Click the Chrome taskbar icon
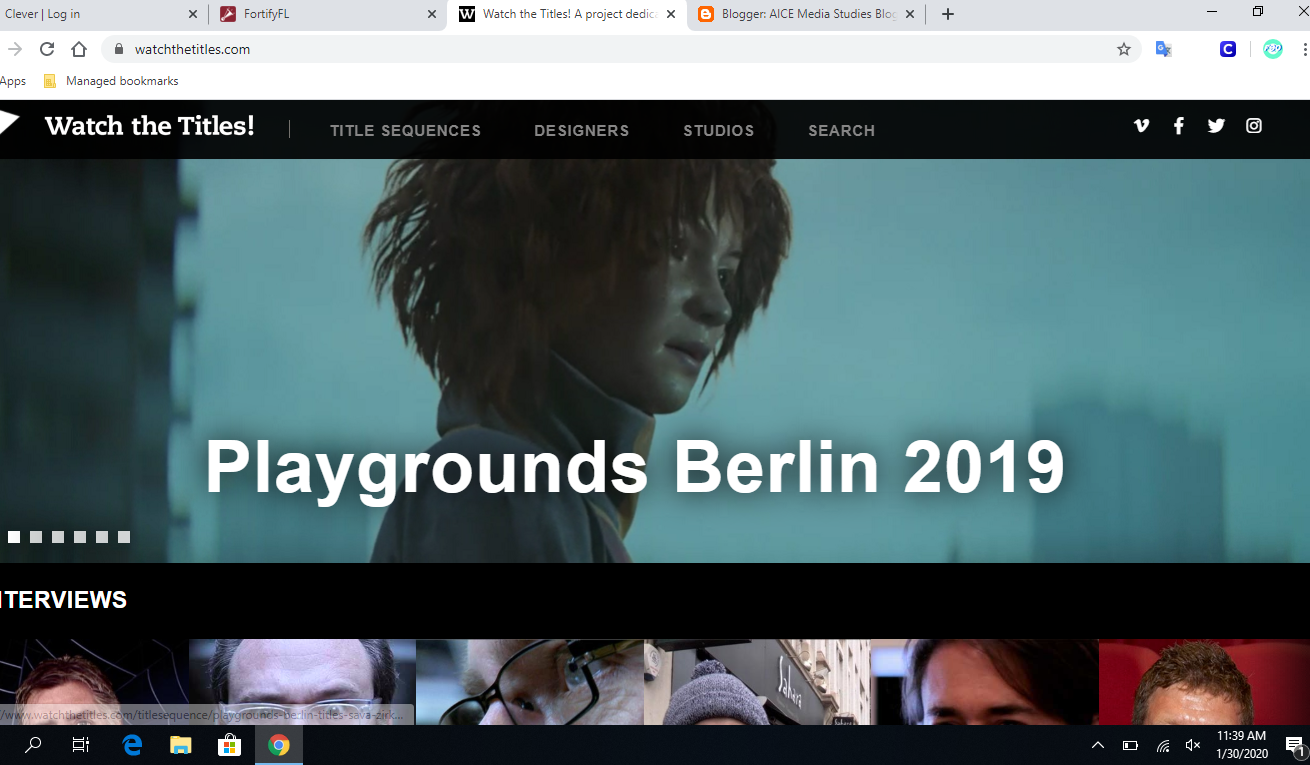The width and height of the screenshot is (1310, 765). tap(279, 745)
